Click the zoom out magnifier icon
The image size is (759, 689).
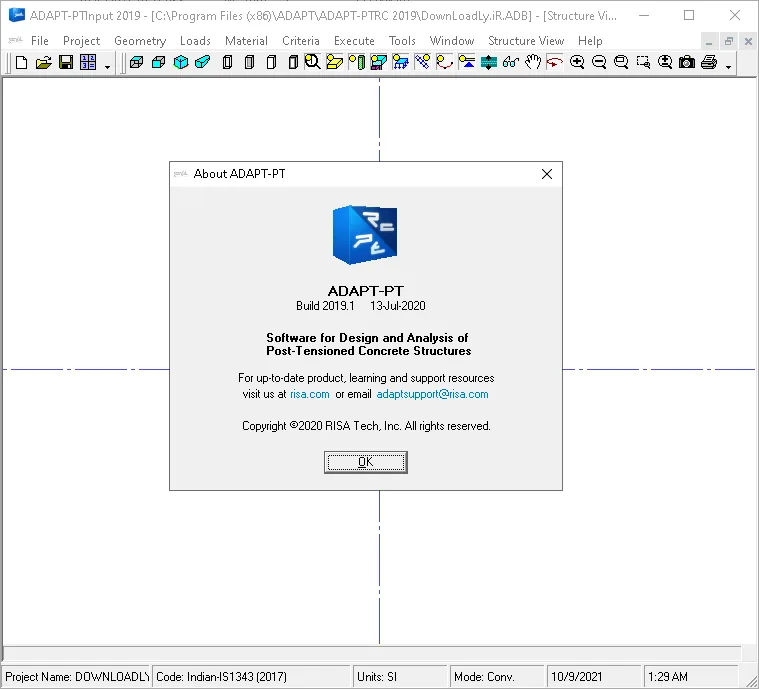pos(599,62)
